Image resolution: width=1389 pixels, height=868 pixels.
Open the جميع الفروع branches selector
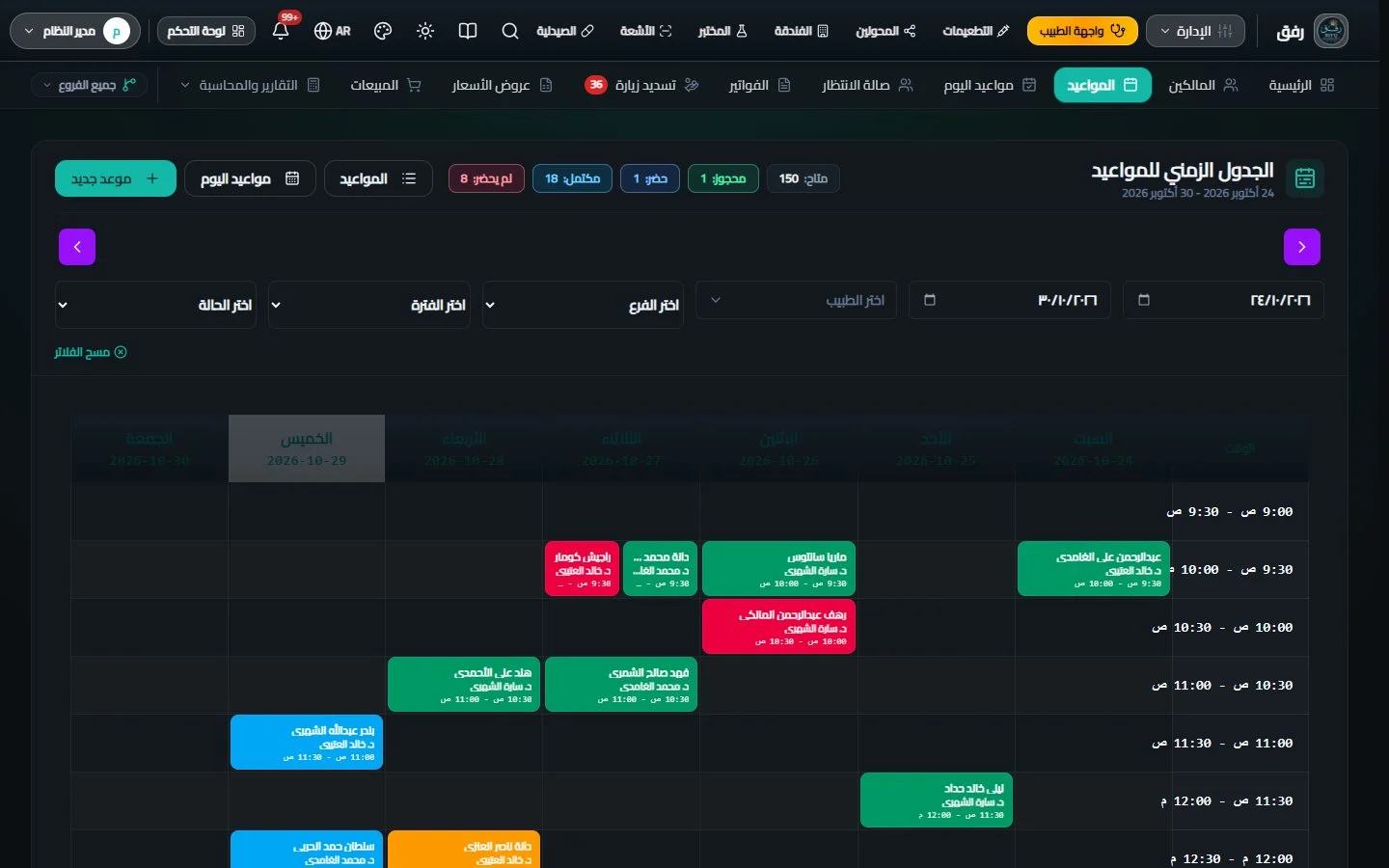click(90, 85)
